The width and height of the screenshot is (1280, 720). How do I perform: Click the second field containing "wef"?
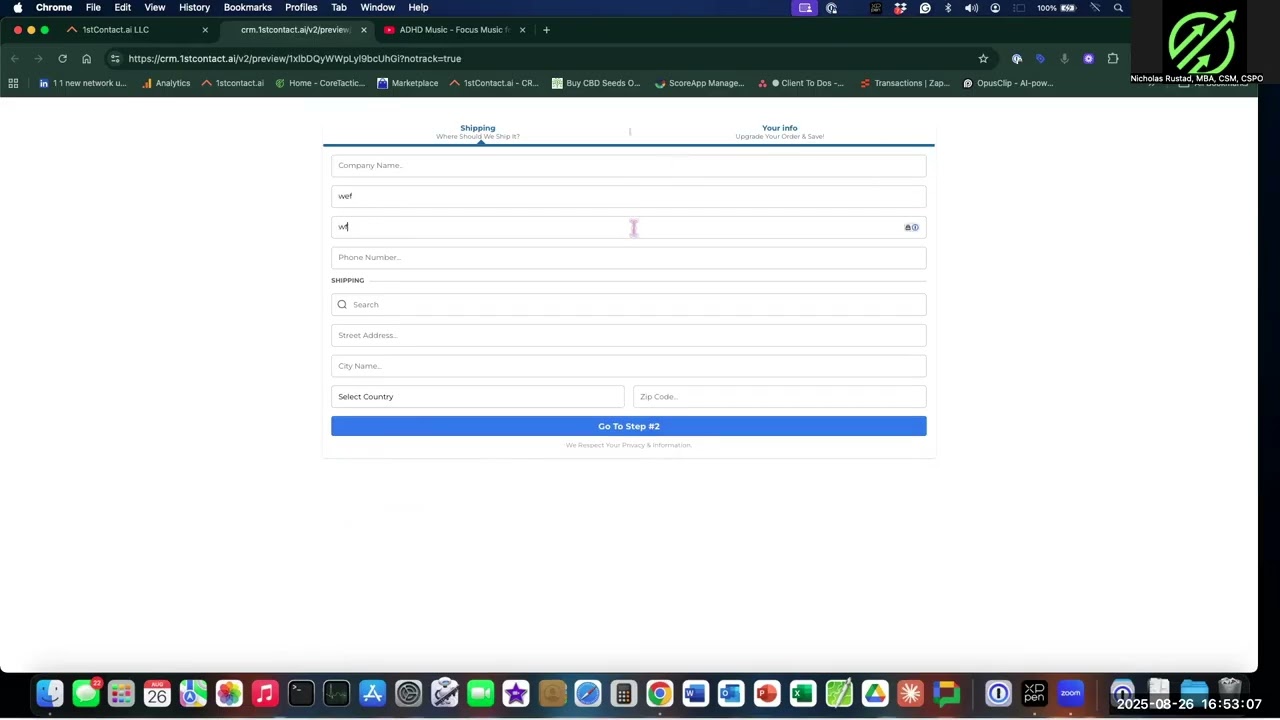pyautogui.click(x=629, y=196)
